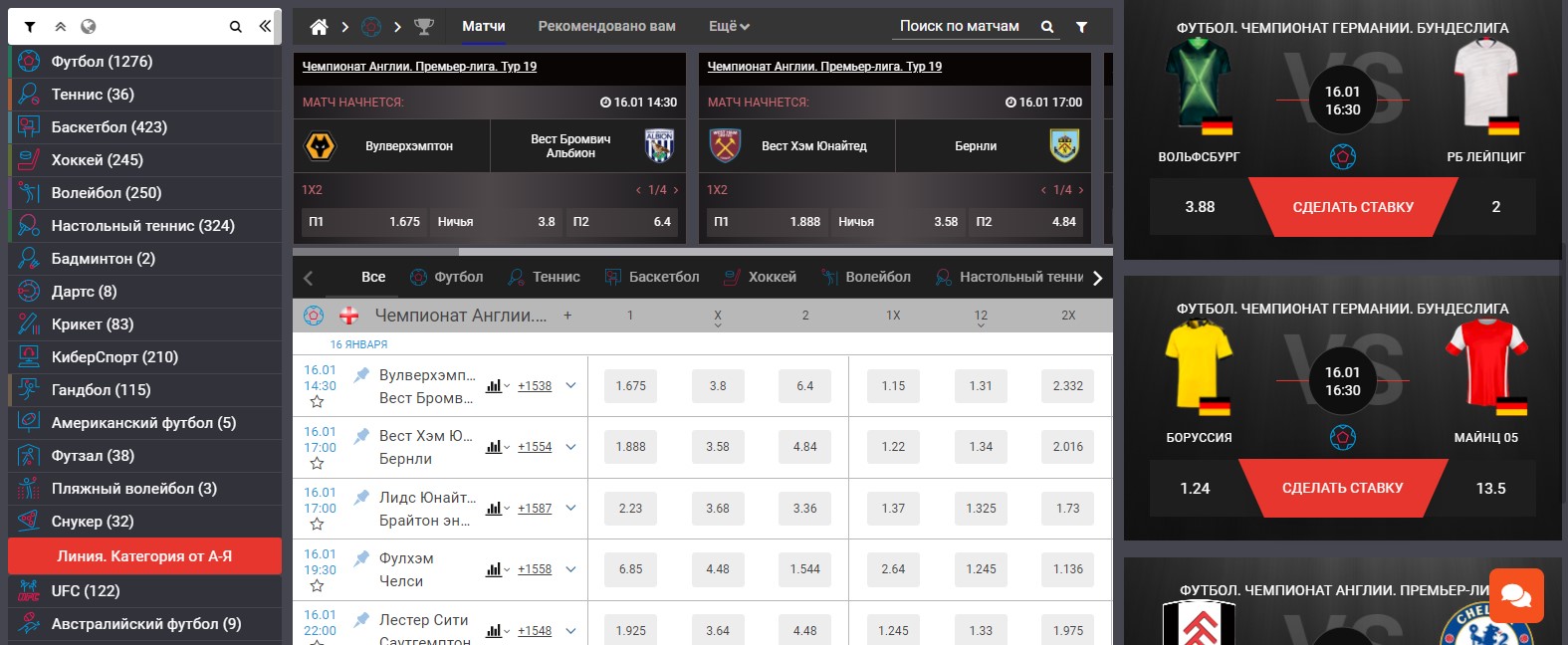Open Футбол (1276) in sidebar

coord(144,62)
